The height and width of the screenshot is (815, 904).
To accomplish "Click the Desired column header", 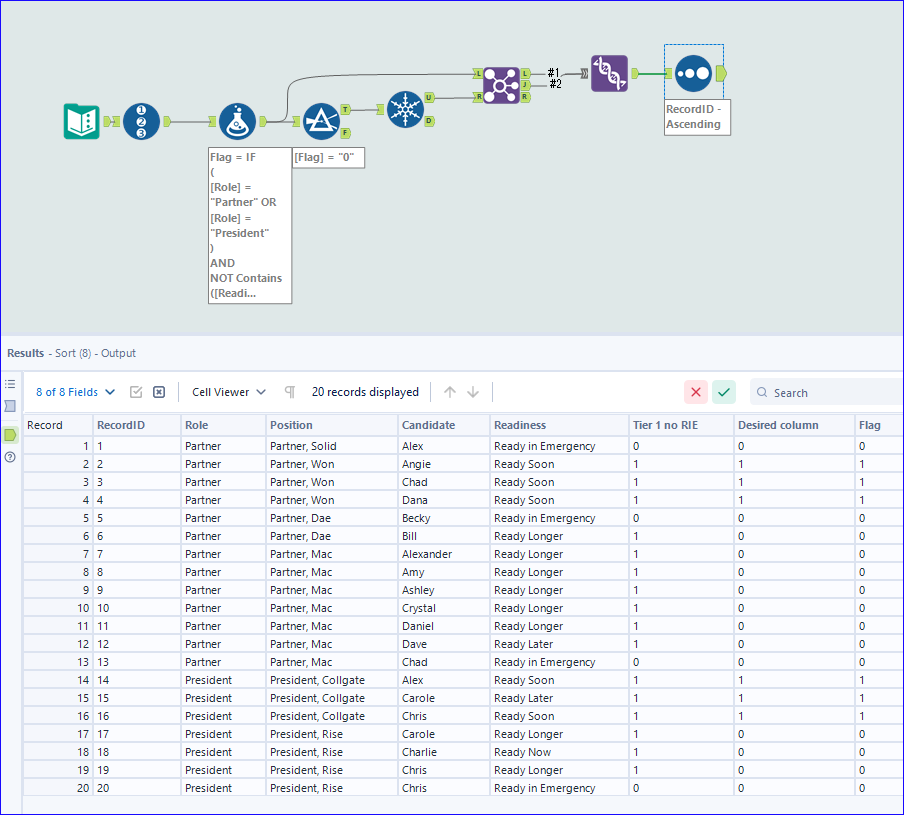I will pyautogui.click(x=794, y=425).
